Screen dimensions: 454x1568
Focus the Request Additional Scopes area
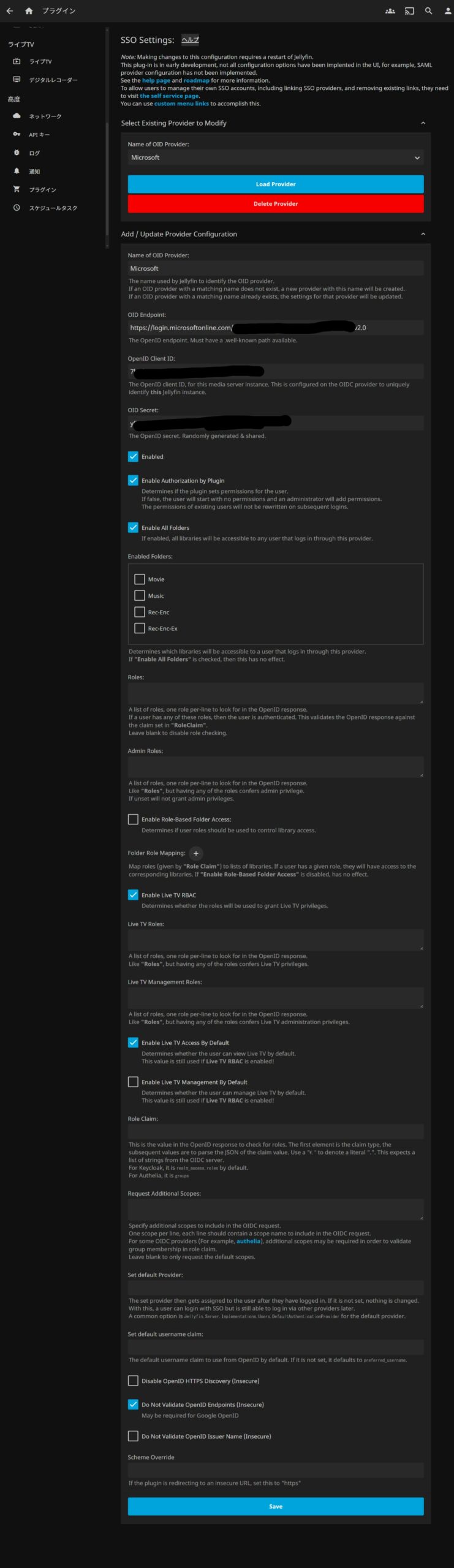tap(276, 1209)
